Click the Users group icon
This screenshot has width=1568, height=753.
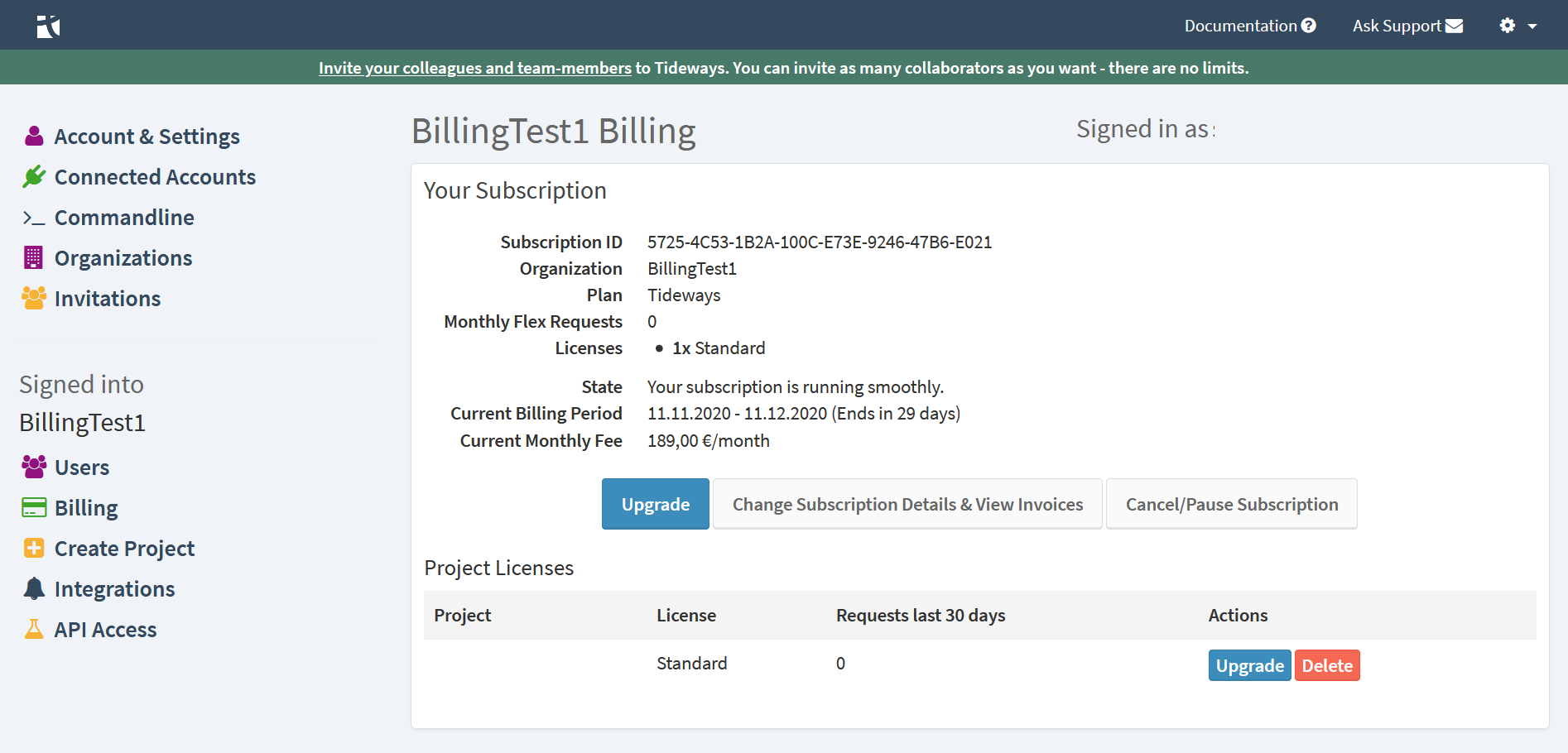point(34,467)
